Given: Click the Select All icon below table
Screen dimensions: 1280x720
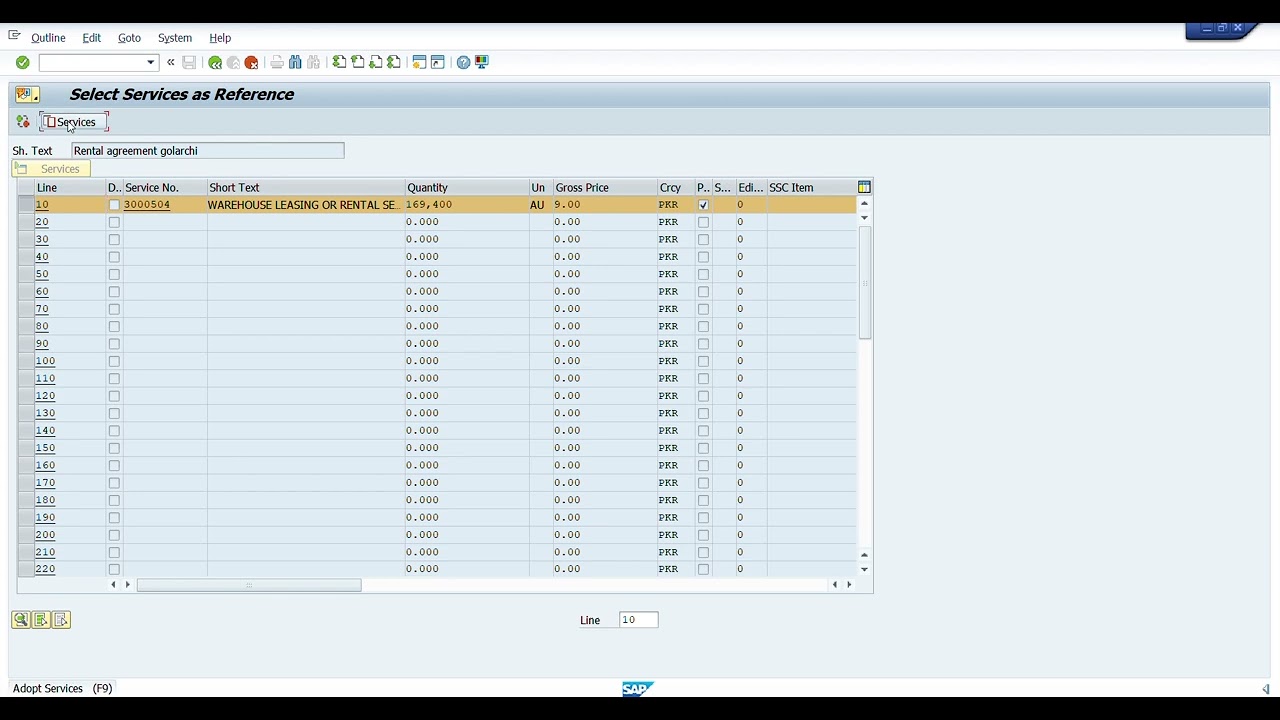Looking at the screenshot, I should 41,620.
